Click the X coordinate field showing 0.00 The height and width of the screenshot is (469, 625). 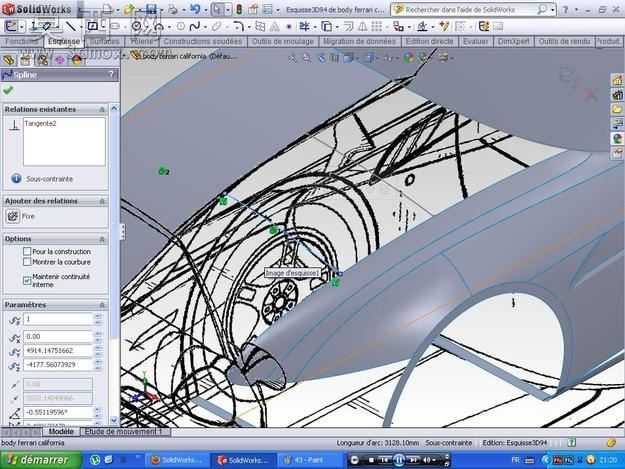(58, 337)
